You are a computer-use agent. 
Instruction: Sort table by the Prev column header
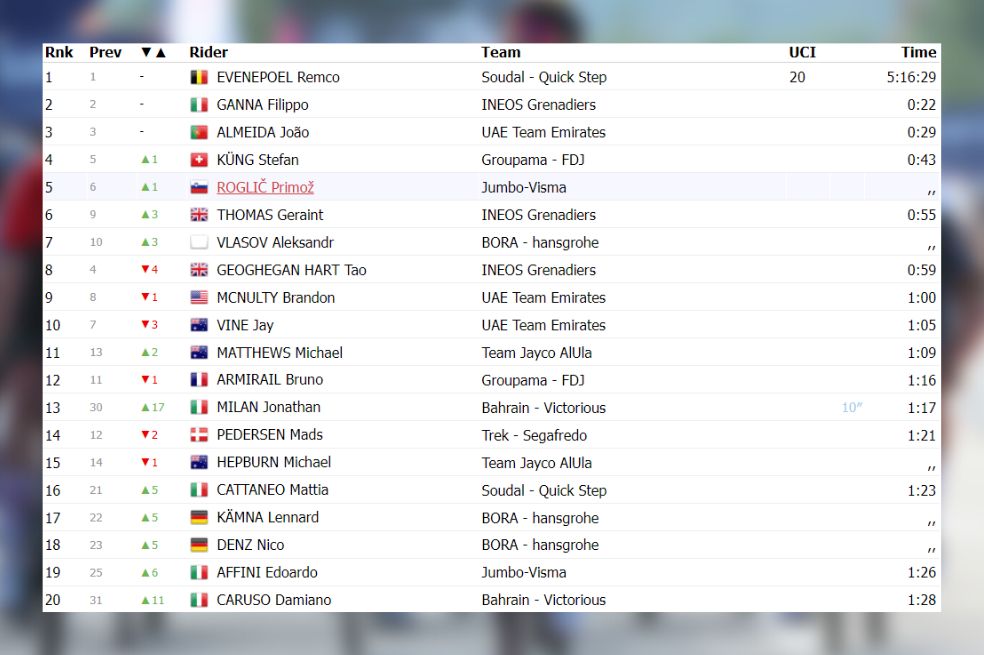coord(105,52)
